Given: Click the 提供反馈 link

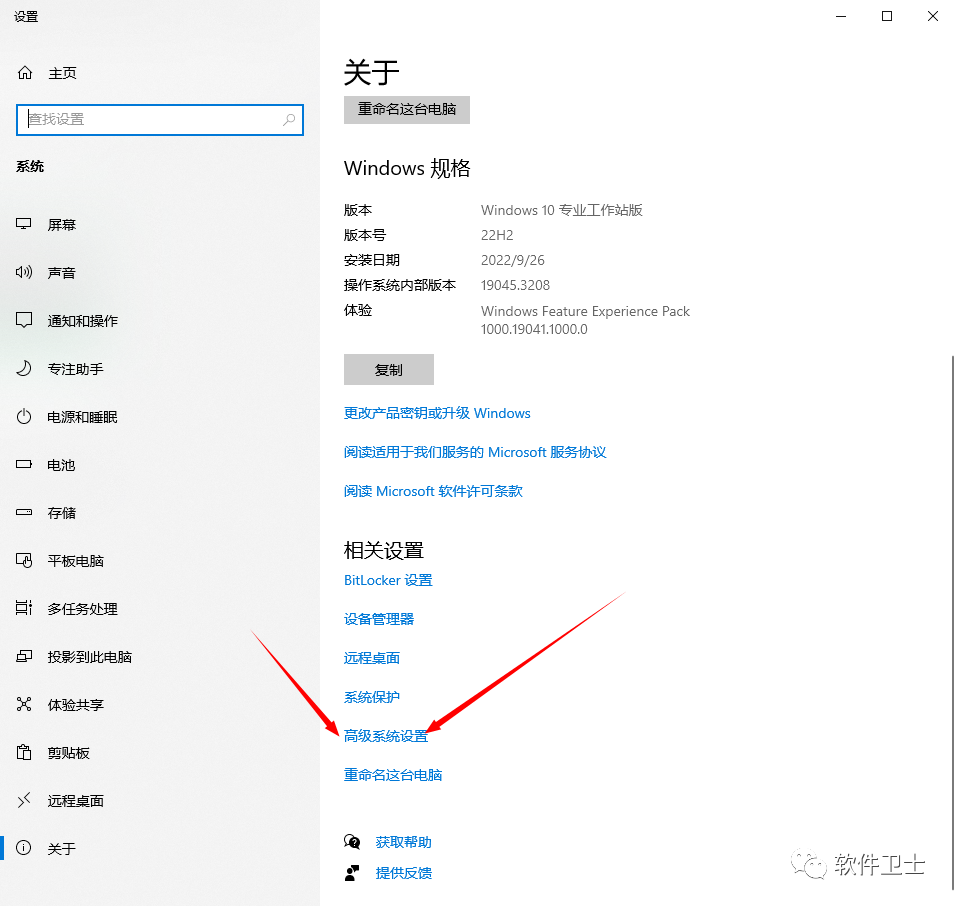Looking at the screenshot, I should point(404,873).
